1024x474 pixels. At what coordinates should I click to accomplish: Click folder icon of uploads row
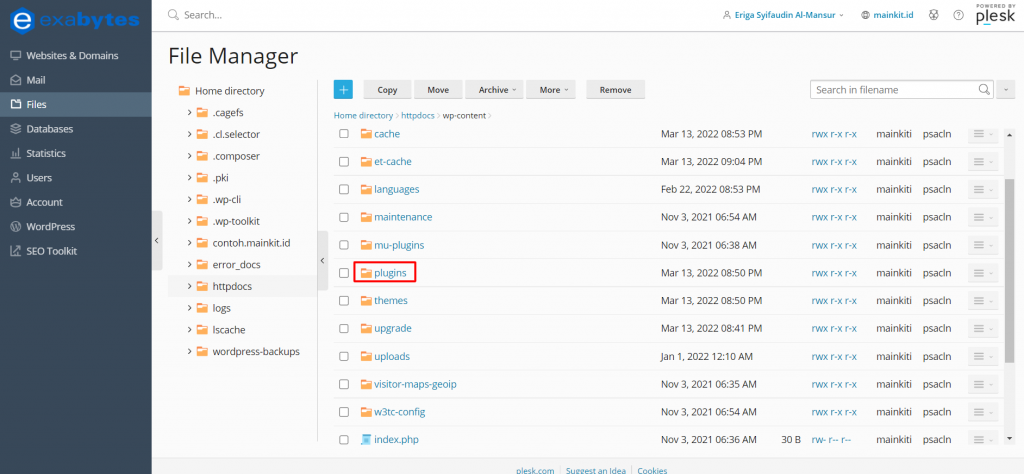[x=366, y=356]
